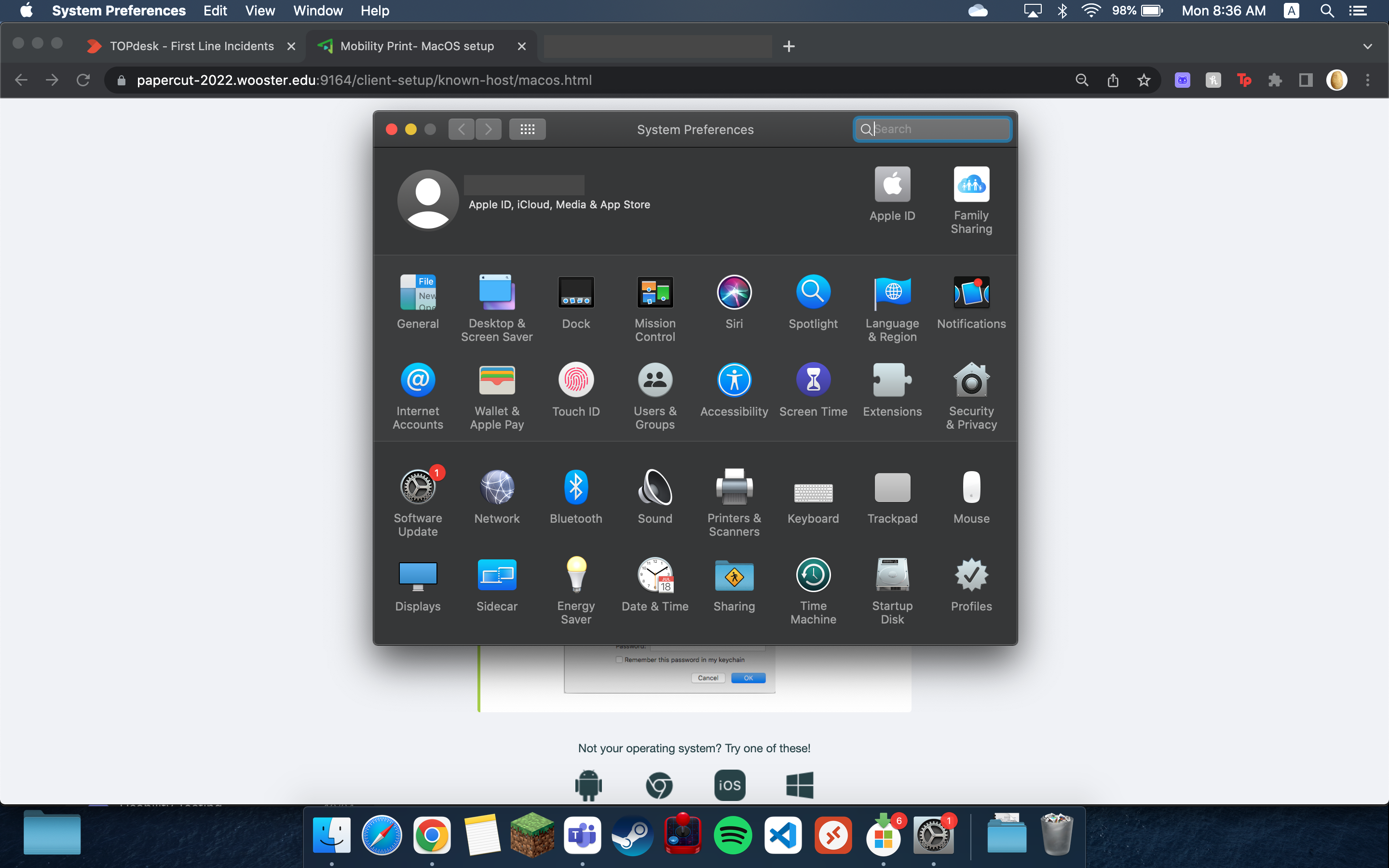This screenshot has width=1389, height=868.
Task: Bookmark page with star icon
Action: pos(1144,81)
